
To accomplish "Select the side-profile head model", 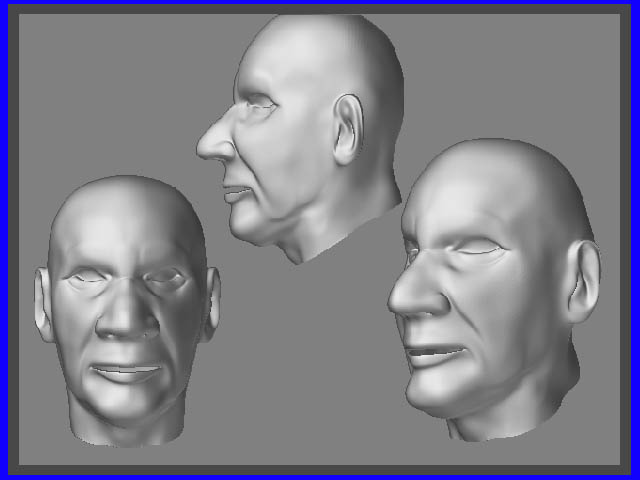I will 300,139.
